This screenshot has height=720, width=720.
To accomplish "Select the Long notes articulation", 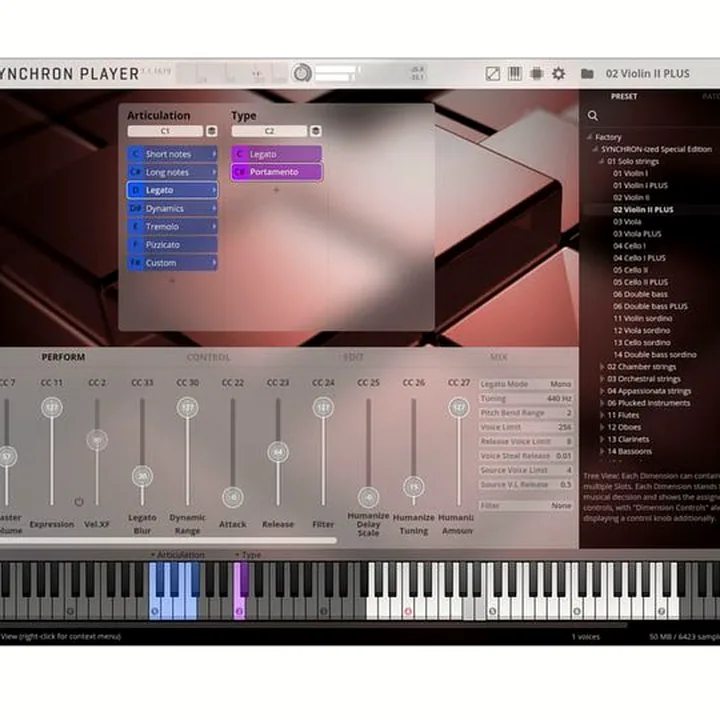I will click(172, 172).
